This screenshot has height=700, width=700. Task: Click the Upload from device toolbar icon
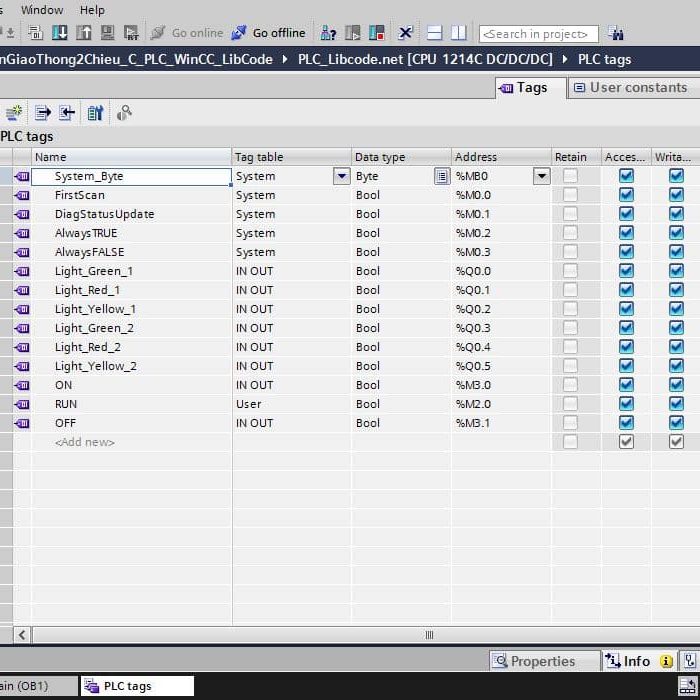point(83,33)
